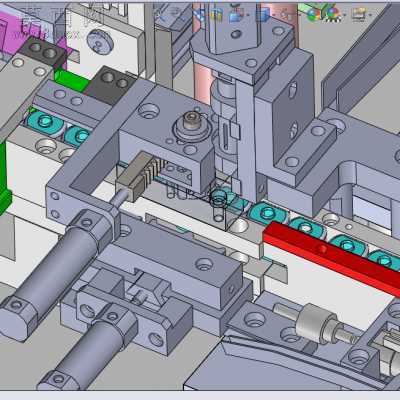Select the red bar part in model
The image size is (400, 400).
[x=330, y=258]
